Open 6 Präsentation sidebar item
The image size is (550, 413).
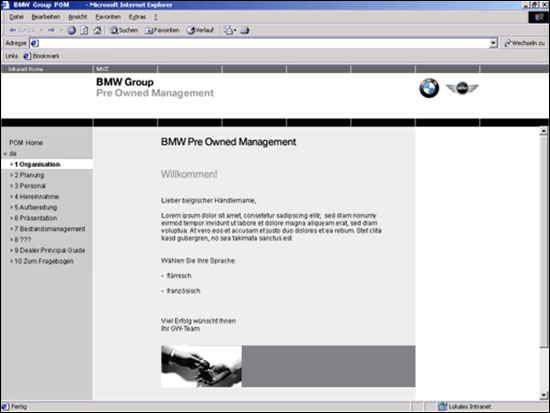point(35,218)
